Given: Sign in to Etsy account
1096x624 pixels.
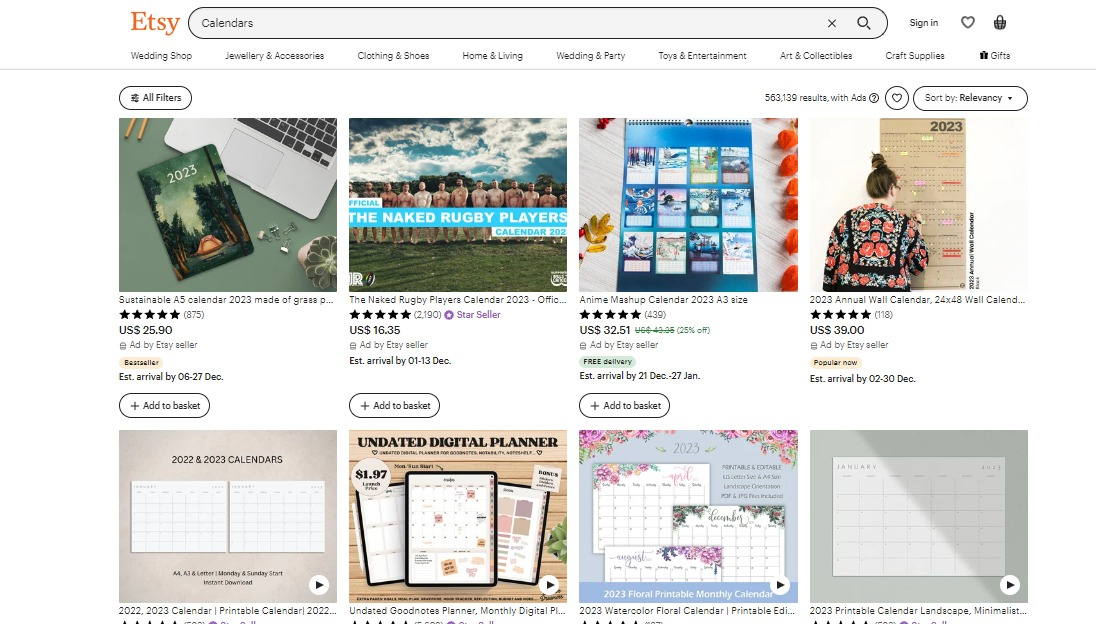Looking at the screenshot, I should [923, 23].
